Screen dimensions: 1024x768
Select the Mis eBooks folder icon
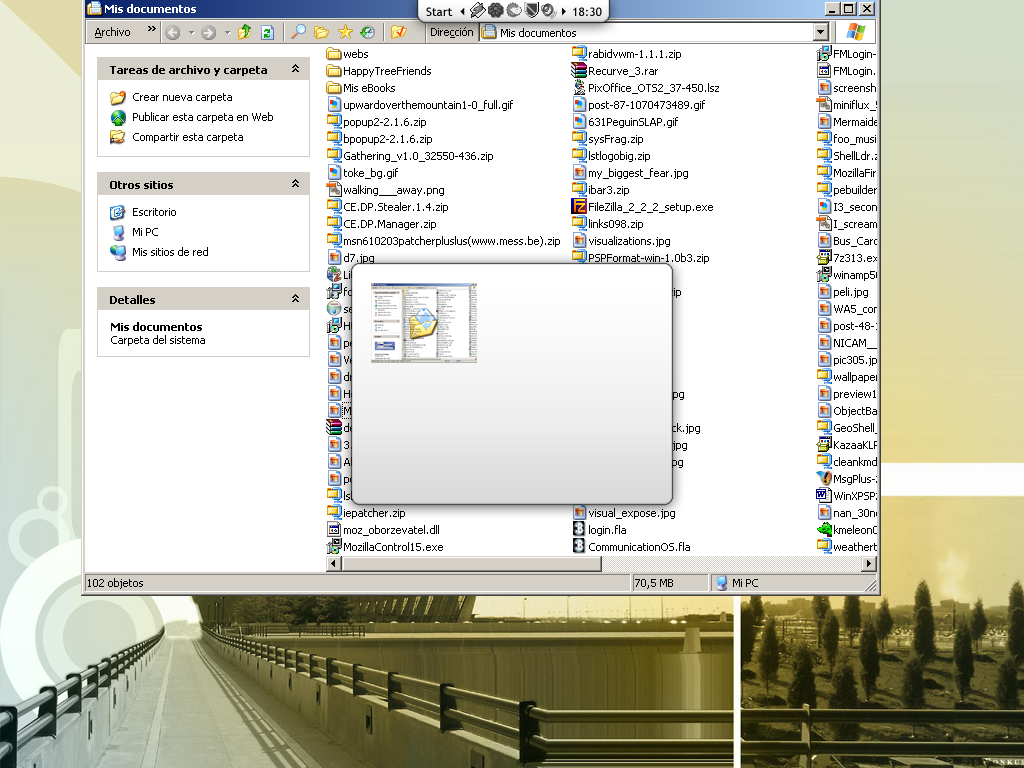334,88
